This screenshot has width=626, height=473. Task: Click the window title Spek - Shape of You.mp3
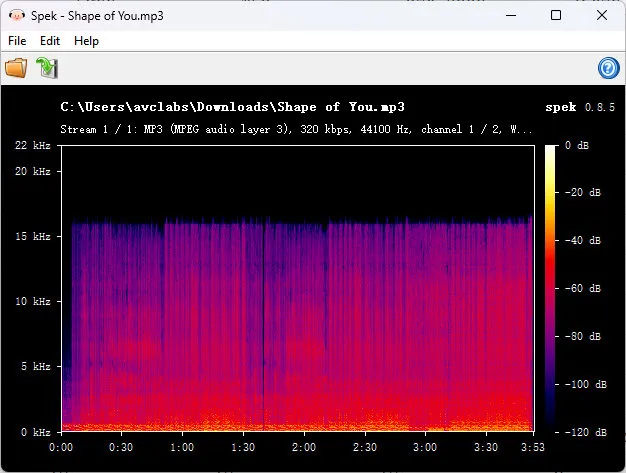pyautogui.click(x=97, y=16)
